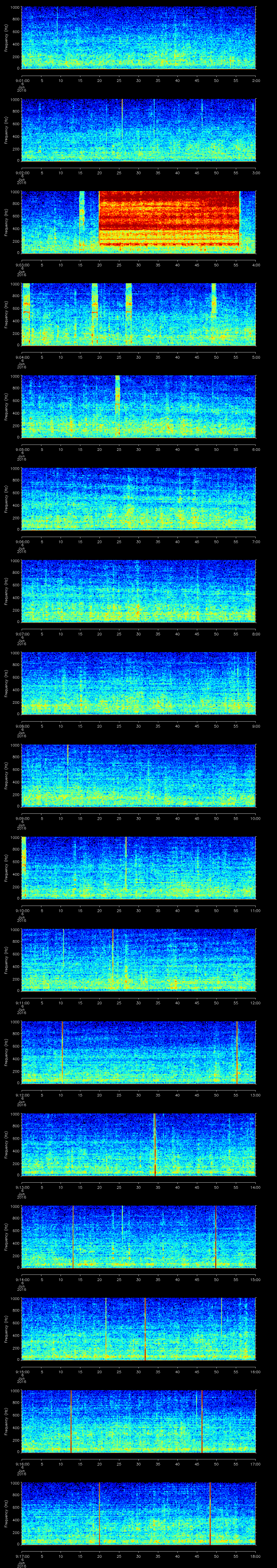Select the spectrogram panel starting at 9:12:00
This screenshot has width=277, height=1568.
click(139, 1052)
